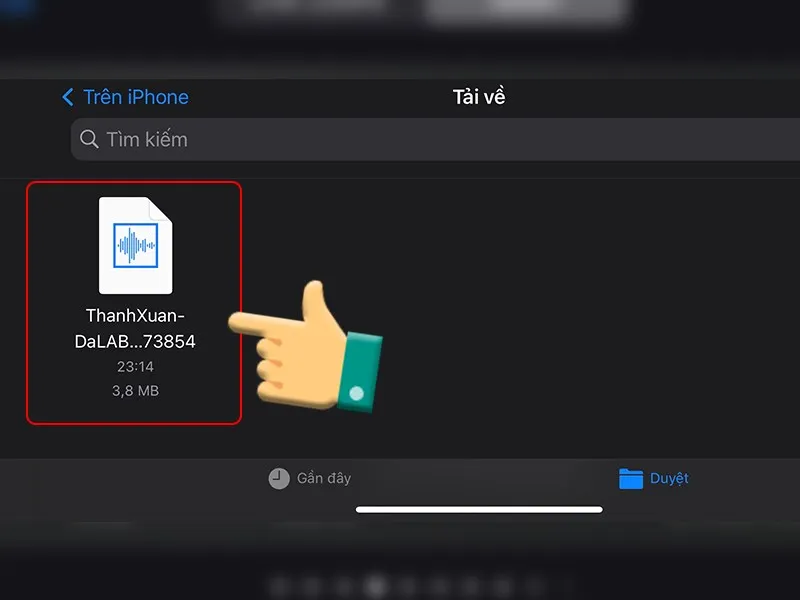This screenshot has width=800, height=600.
Task: Click the blurred right tab at top
Action: (525, 10)
